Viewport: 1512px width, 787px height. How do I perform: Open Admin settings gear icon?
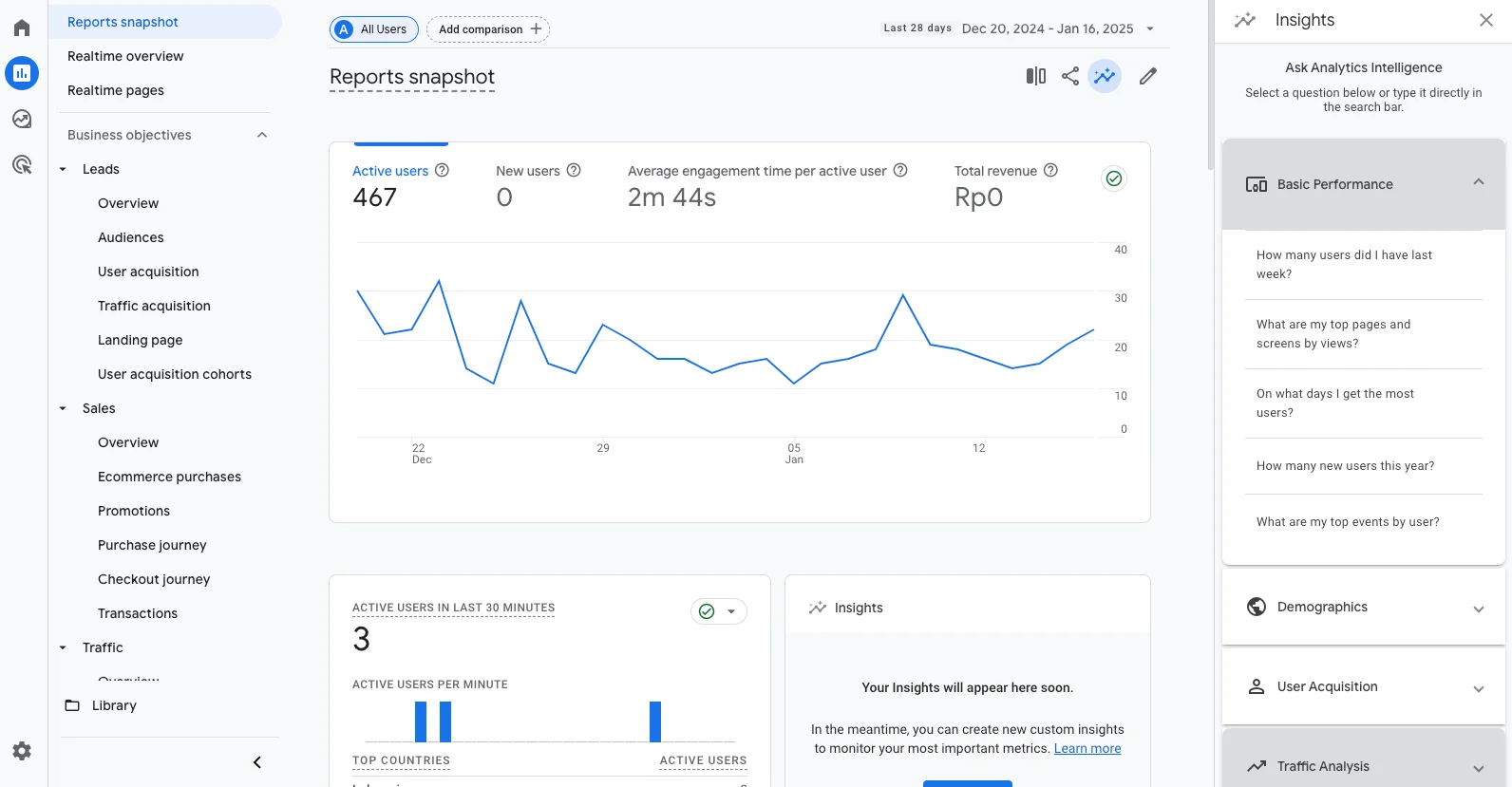point(22,751)
